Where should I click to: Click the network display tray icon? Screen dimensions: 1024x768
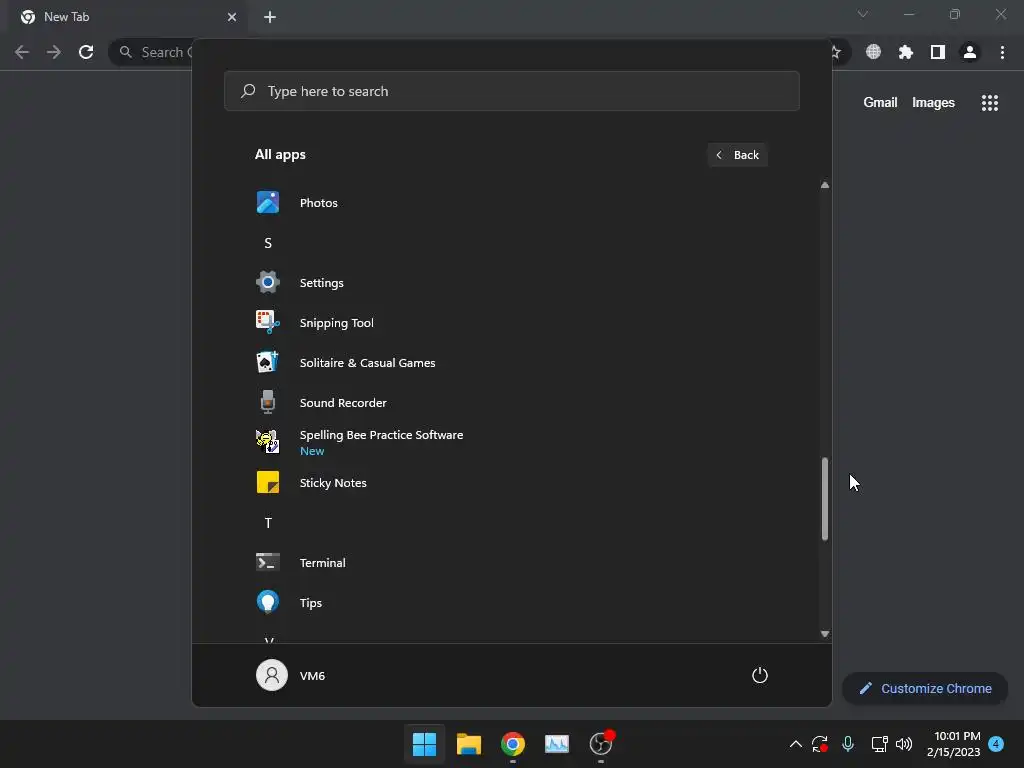click(879, 743)
